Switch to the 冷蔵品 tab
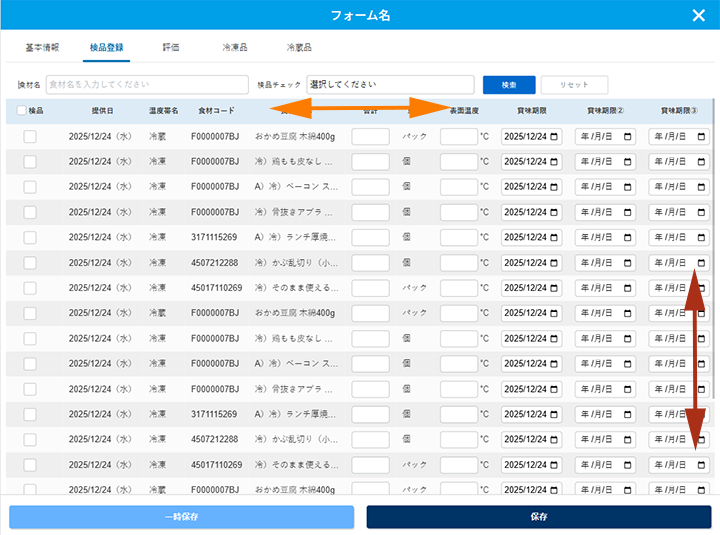Image resolution: width=720 pixels, height=535 pixels. (299, 47)
